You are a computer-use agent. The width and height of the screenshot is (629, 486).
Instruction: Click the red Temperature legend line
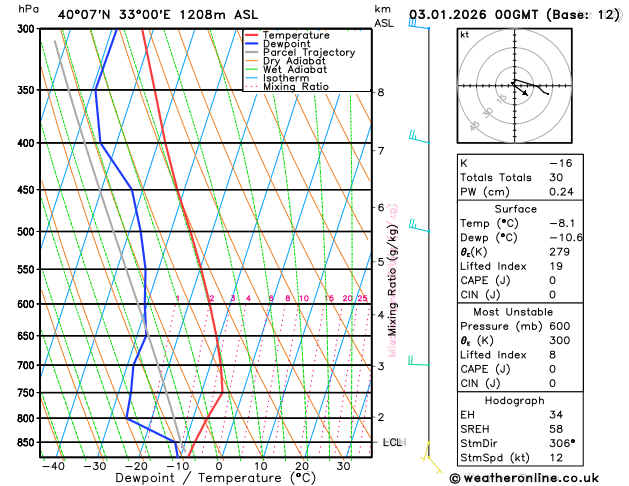[252, 35]
